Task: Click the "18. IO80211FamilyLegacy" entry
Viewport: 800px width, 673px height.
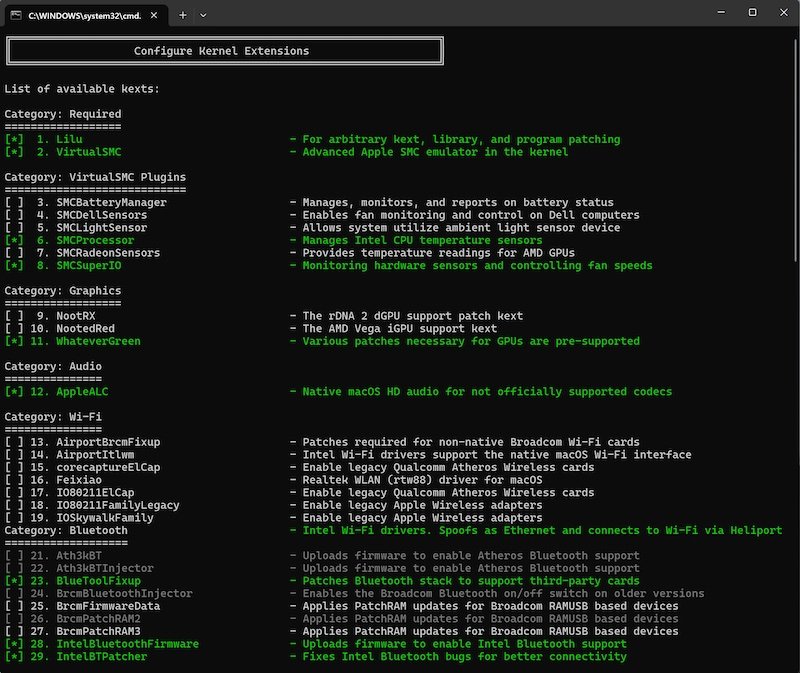Action: 105,506
